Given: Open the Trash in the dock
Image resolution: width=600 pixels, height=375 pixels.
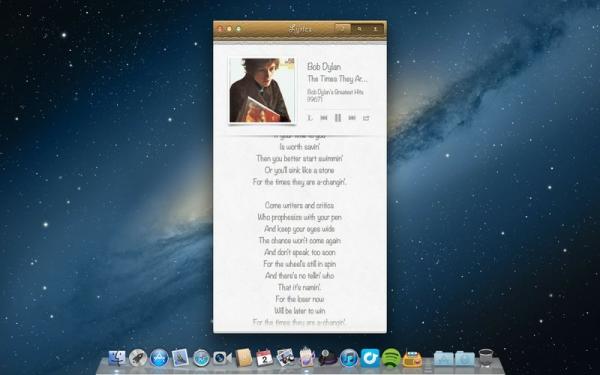Looking at the screenshot, I should tap(486, 358).
